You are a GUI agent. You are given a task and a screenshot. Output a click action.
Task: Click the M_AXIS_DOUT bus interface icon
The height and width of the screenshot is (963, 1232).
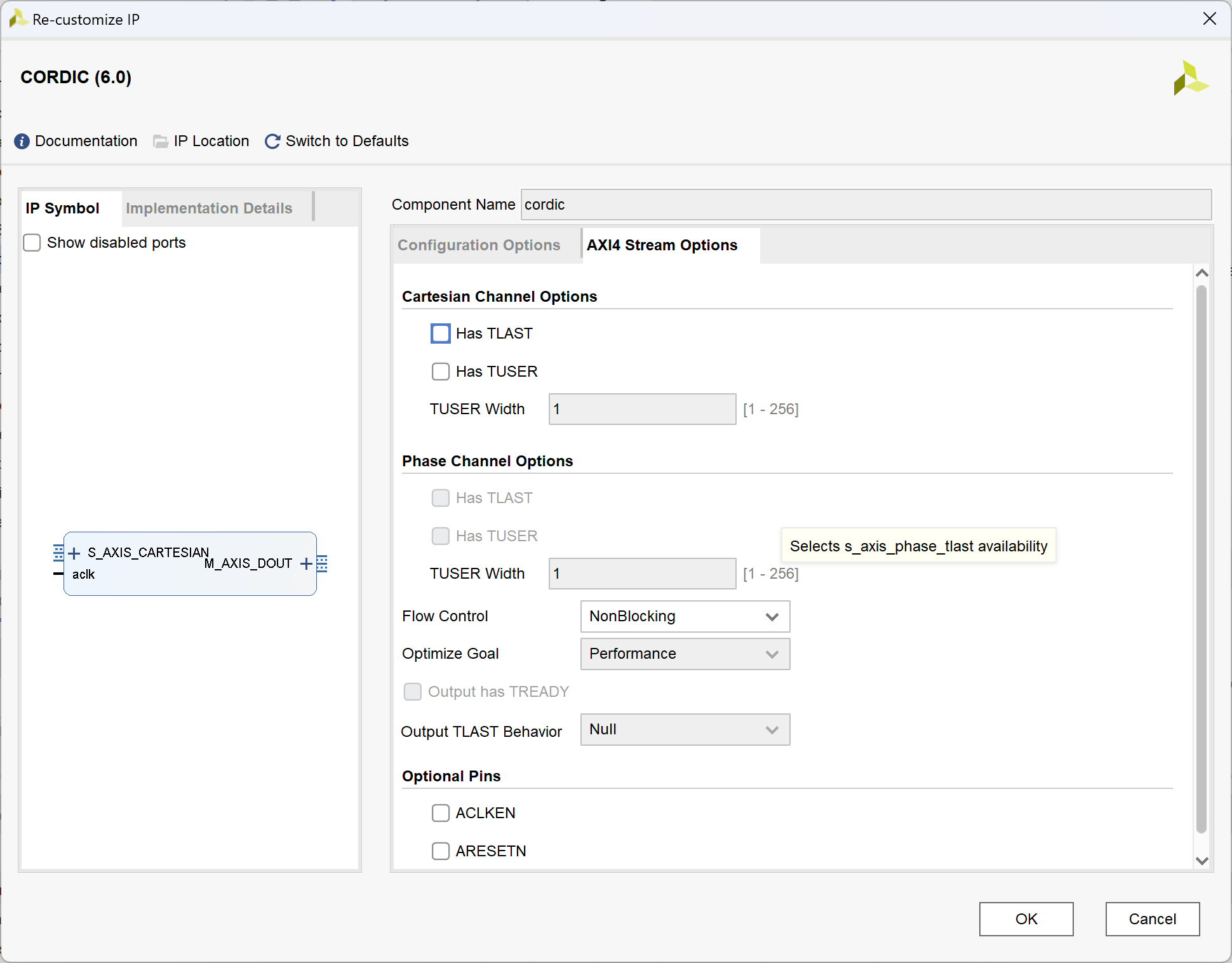[x=322, y=563]
